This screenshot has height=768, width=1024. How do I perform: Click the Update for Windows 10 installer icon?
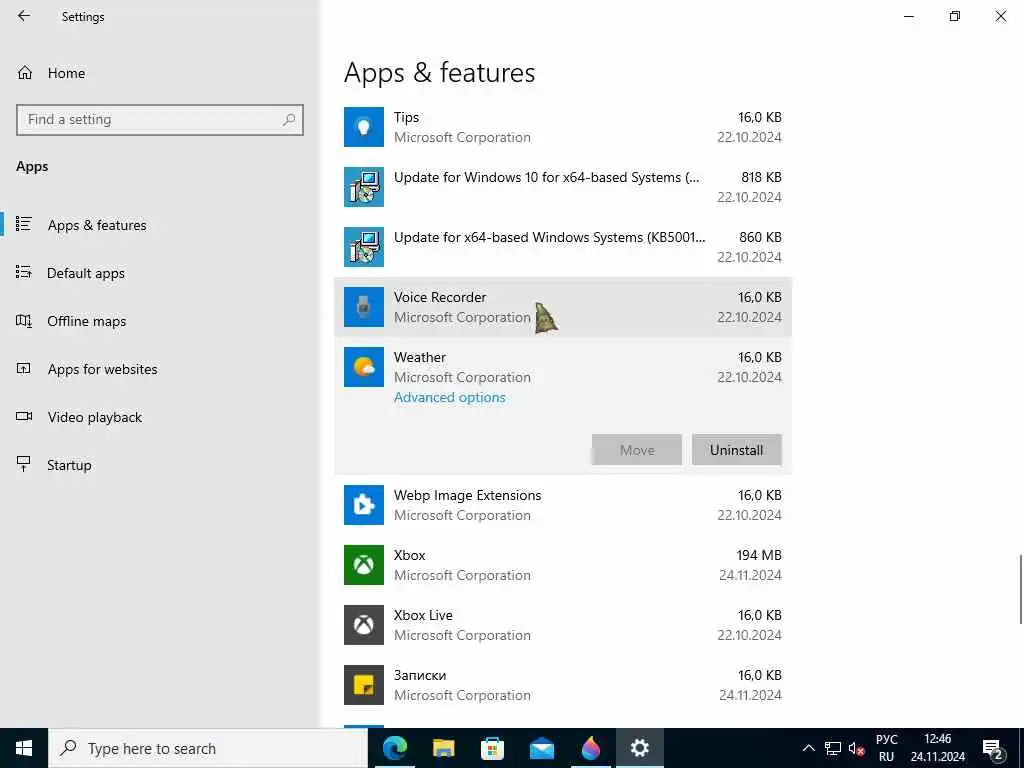coord(364,187)
